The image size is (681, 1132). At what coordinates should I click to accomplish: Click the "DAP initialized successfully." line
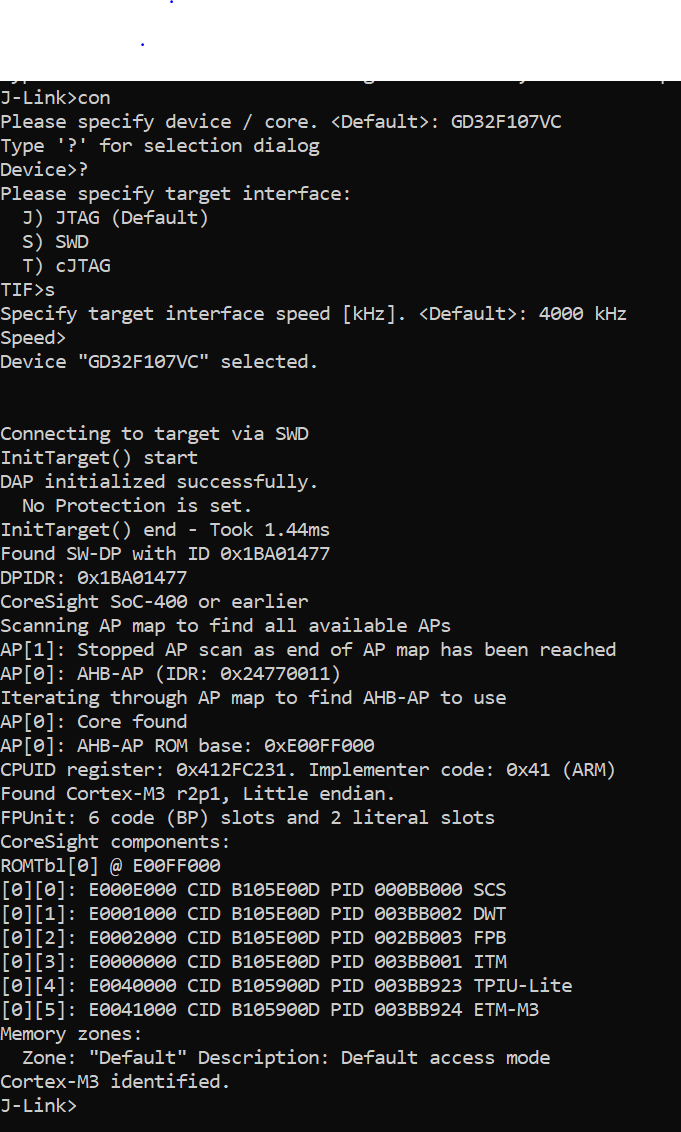(159, 481)
